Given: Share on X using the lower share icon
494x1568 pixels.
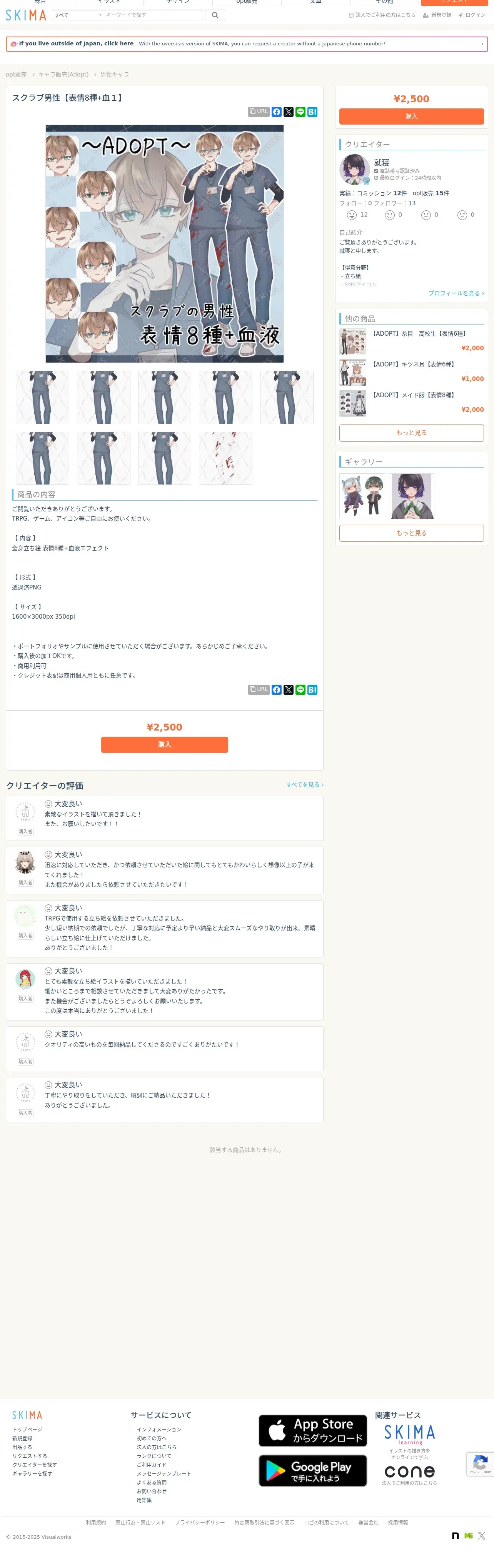Looking at the screenshot, I should click(289, 690).
